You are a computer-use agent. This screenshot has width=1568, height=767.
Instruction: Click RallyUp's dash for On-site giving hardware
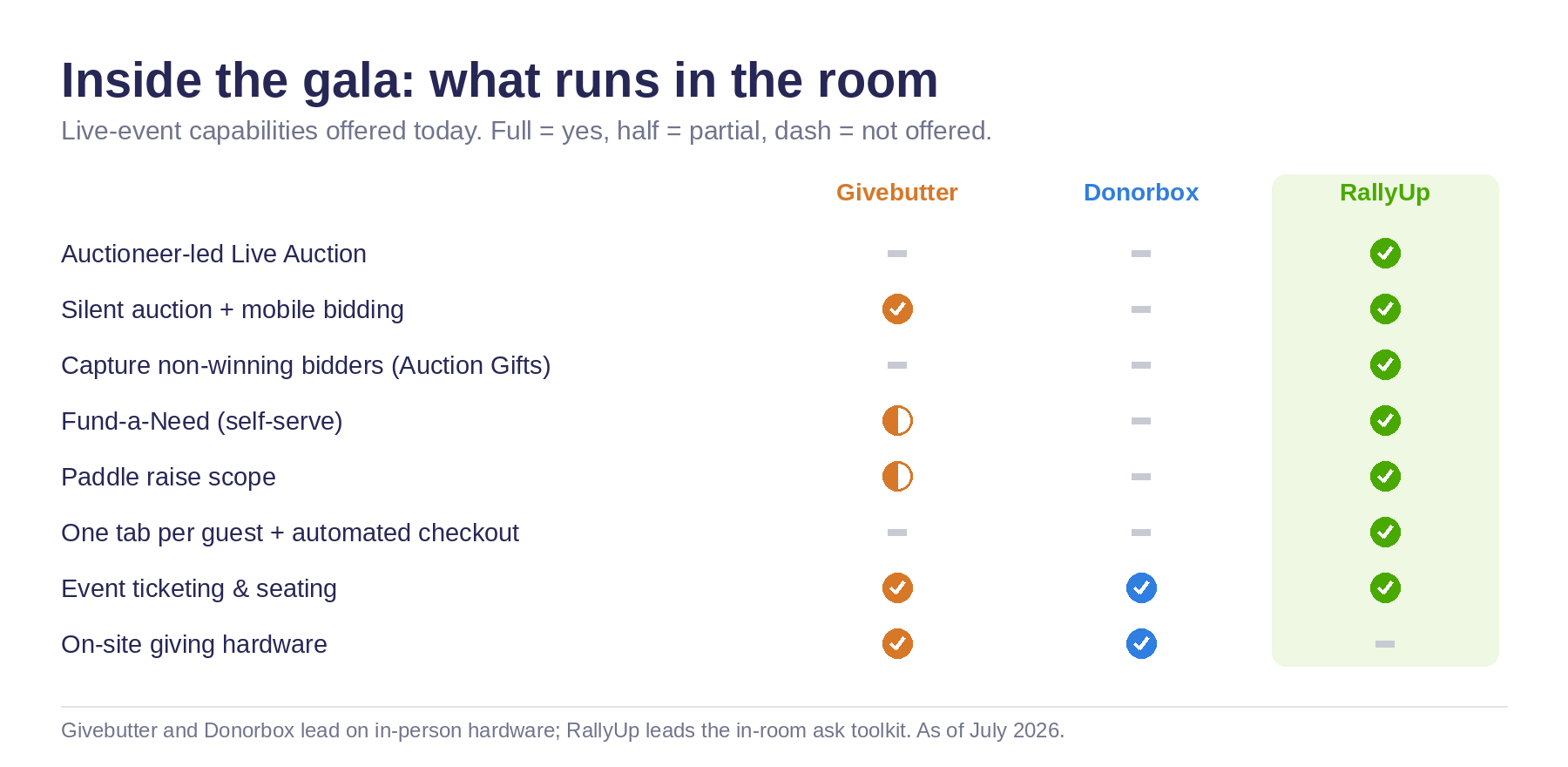(x=1385, y=644)
